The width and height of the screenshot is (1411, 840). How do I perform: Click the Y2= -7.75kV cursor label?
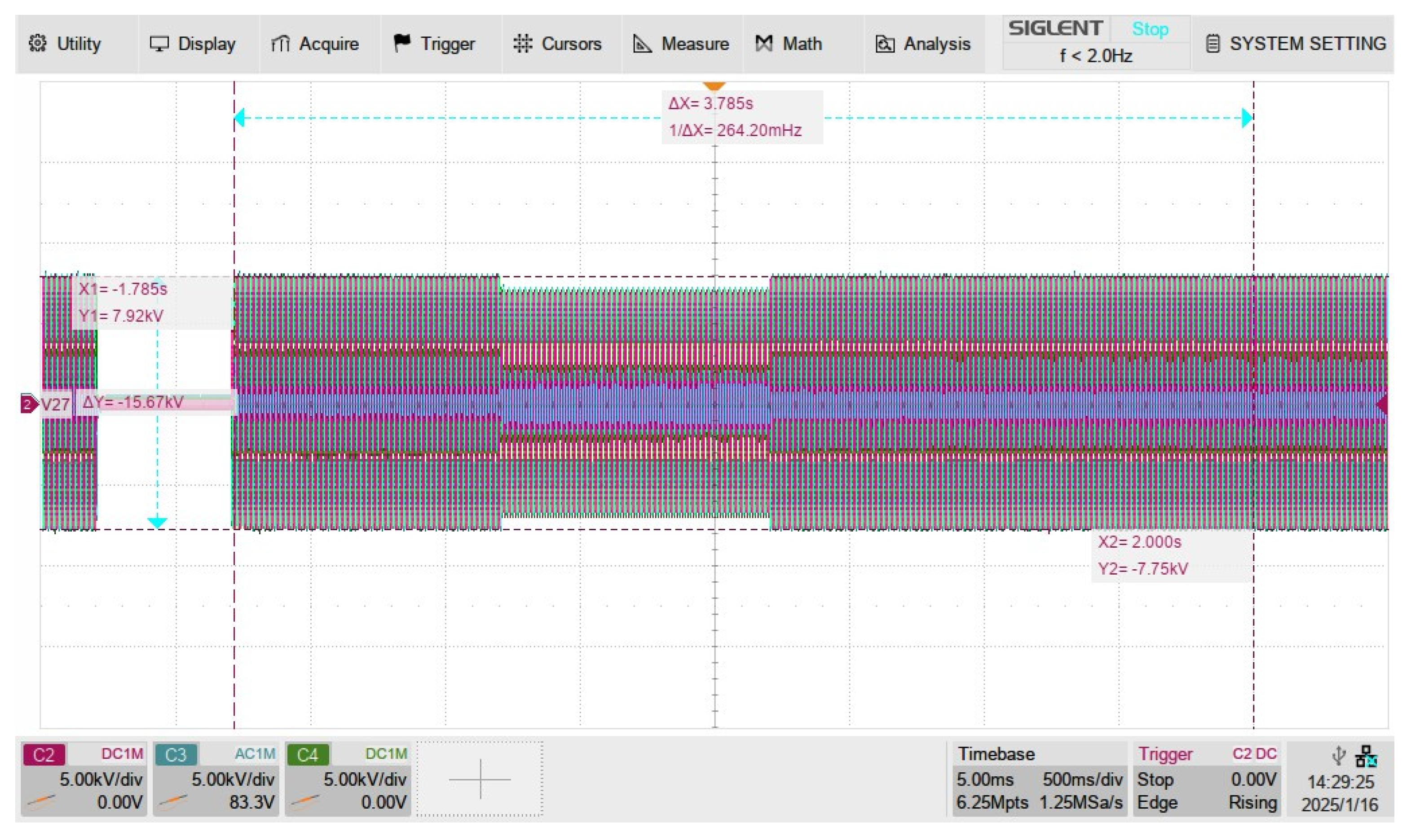pos(1143,569)
